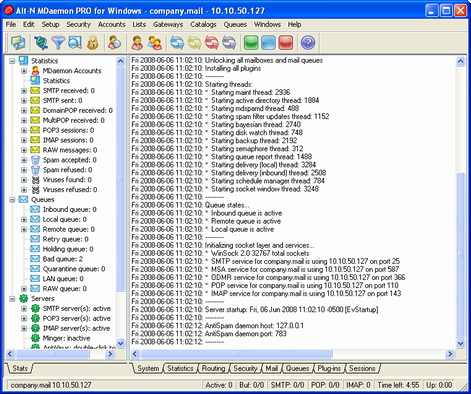Open the Gateways menu
Screen dimensions: 471x394
tap(168, 24)
